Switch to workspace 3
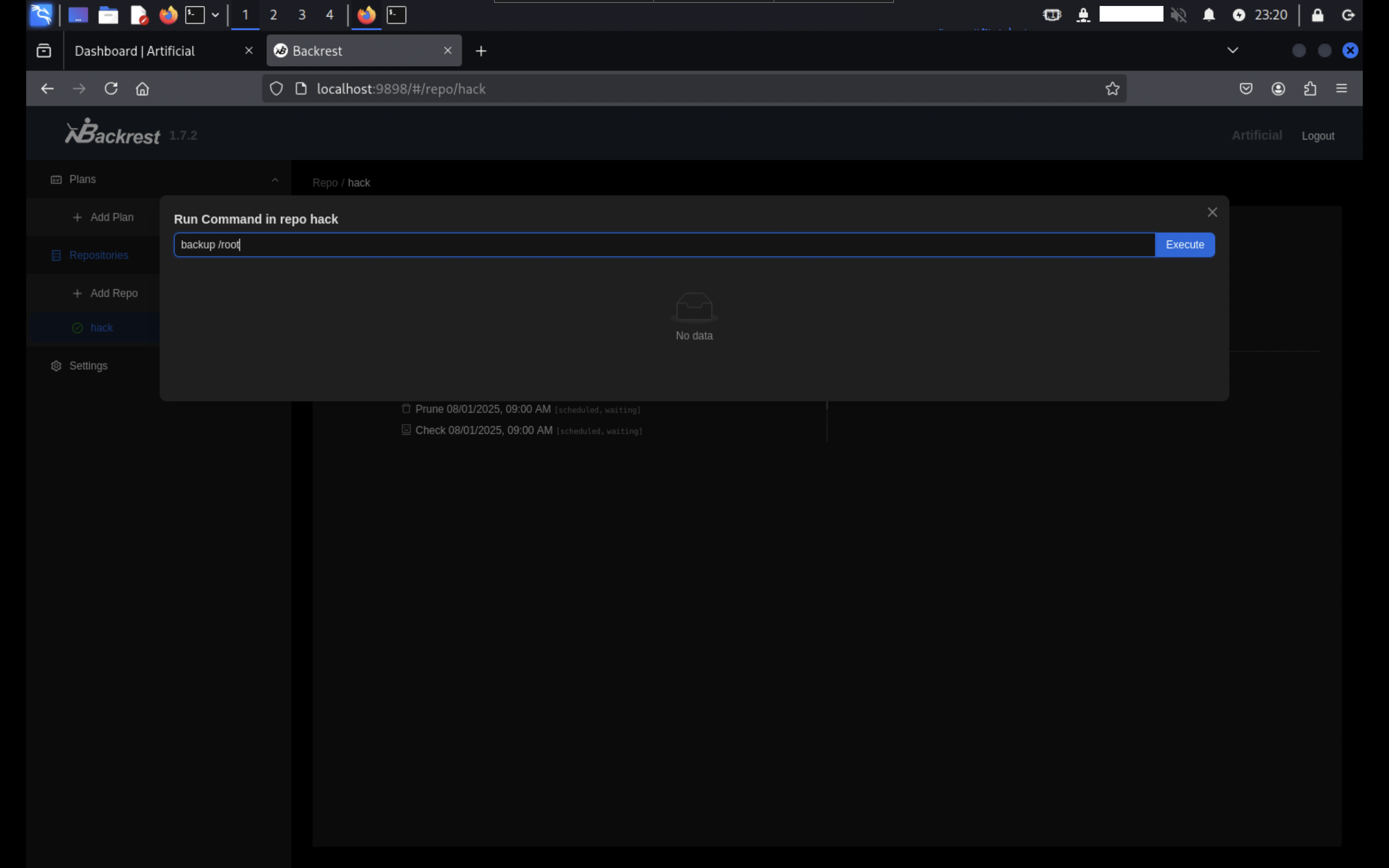This screenshot has width=1389, height=868. (x=301, y=15)
